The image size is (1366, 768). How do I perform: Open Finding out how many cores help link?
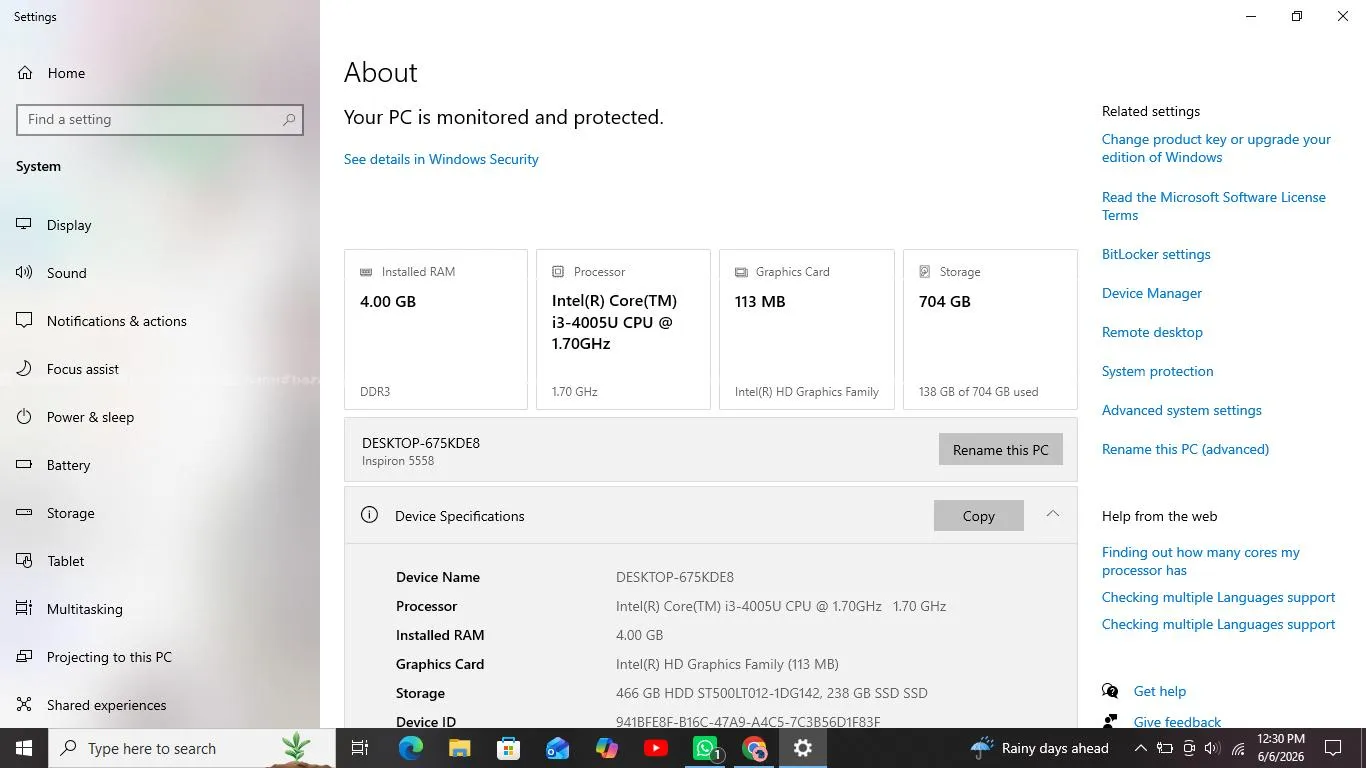[x=1201, y=561]
